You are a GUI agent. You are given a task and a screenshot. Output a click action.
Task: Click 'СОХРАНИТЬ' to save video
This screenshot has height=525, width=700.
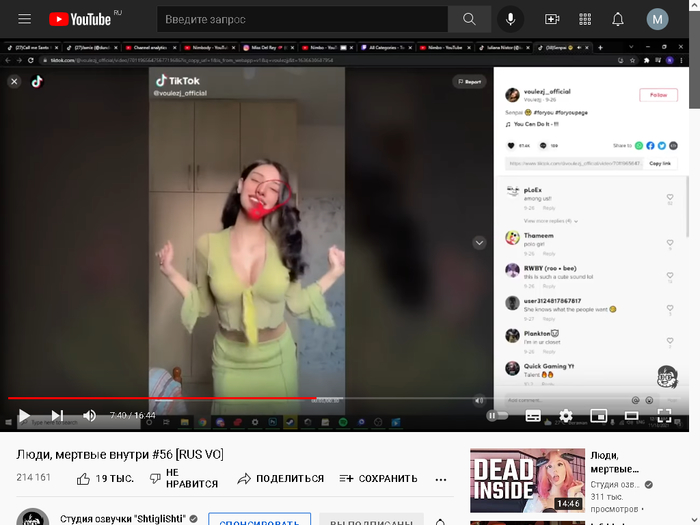point(378,479)
